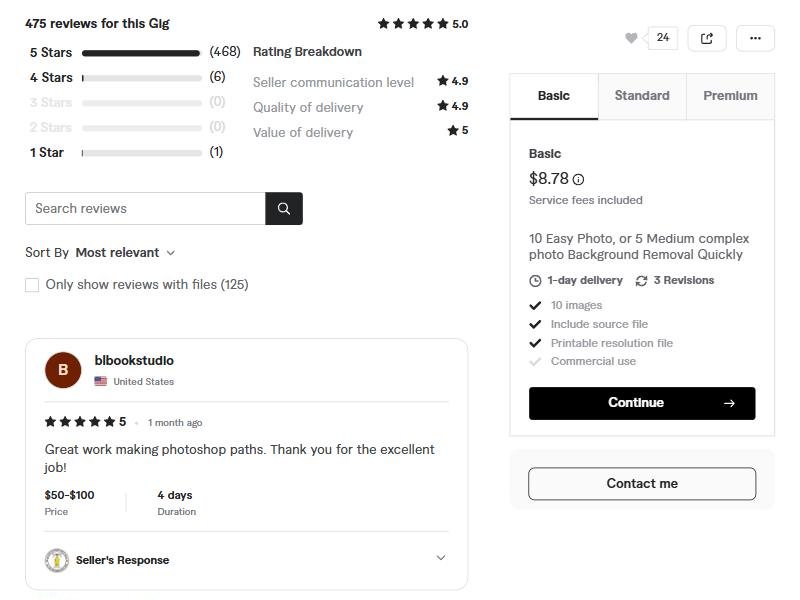Click blbookstudio's round B avatar
Screen dimensions: 800x600
click(63, 370)
